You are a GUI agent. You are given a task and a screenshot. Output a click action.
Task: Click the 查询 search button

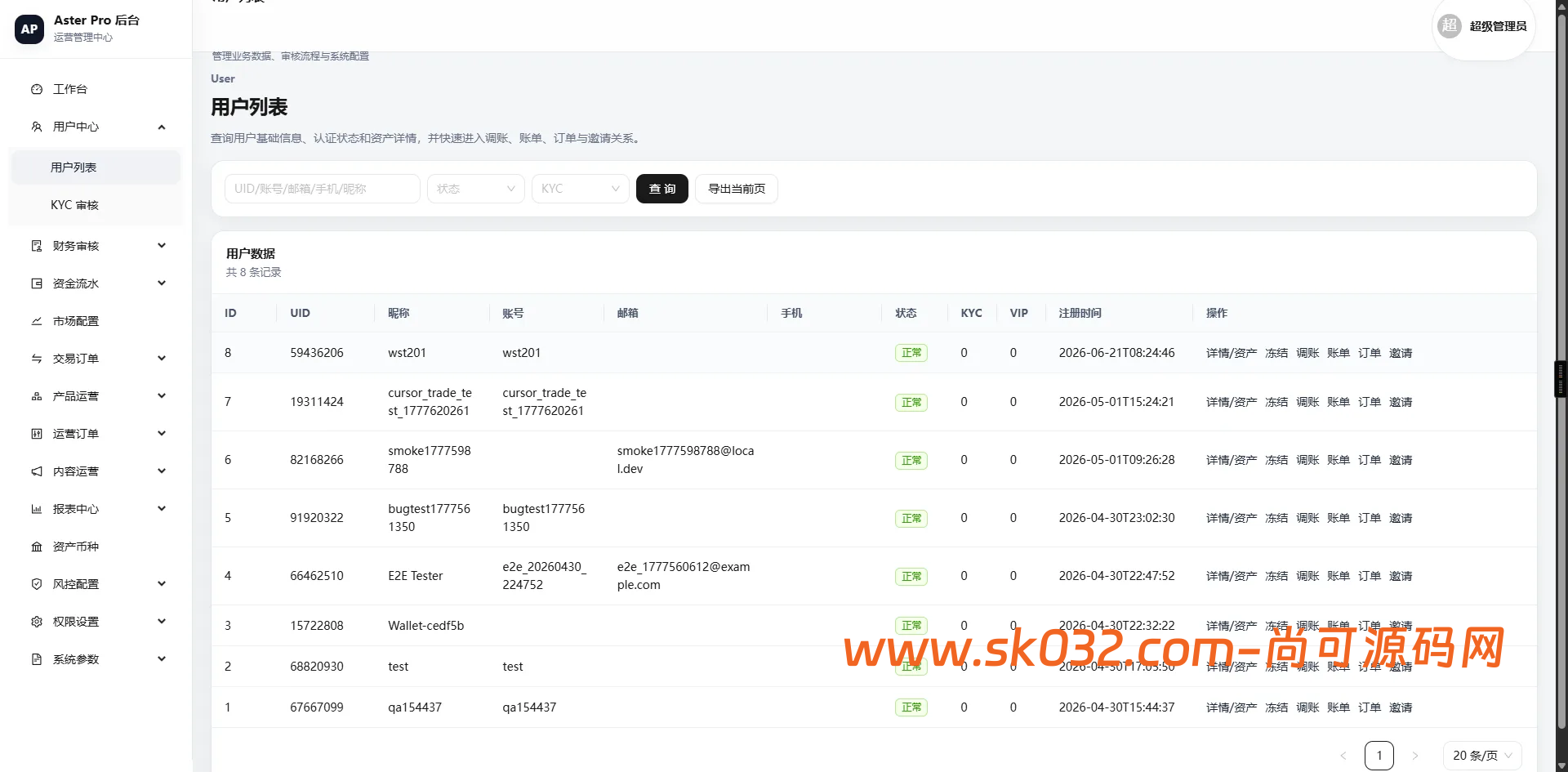(662, 189)
